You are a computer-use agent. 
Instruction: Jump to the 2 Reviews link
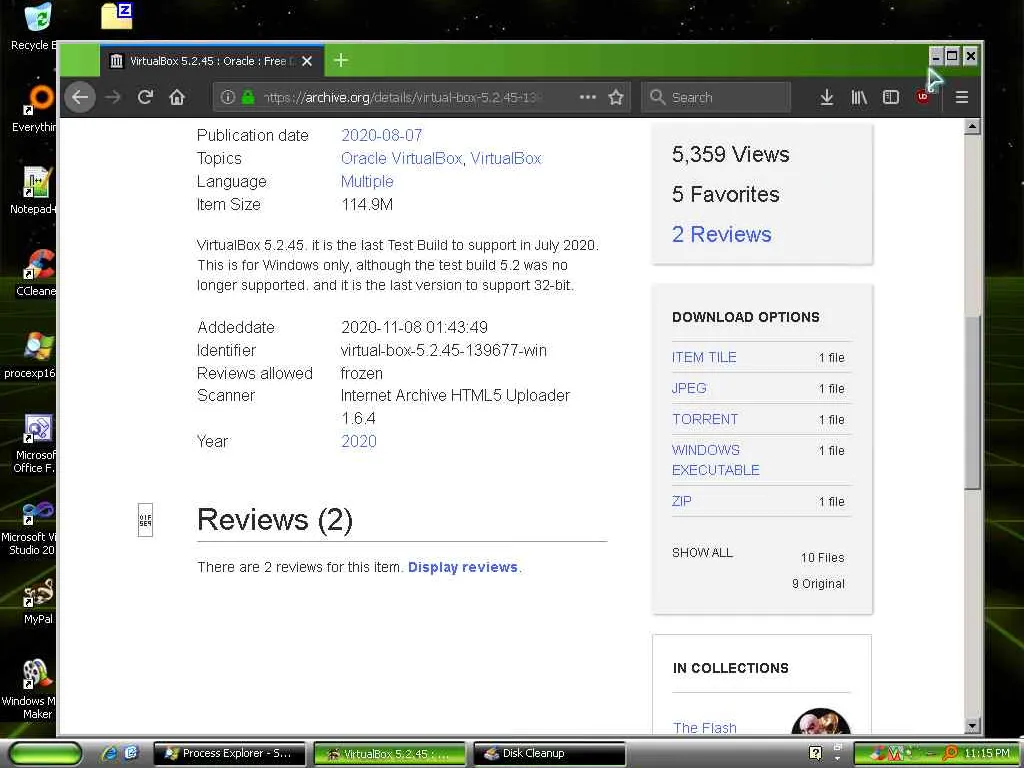pyautogui.click(x=722, y=234)
